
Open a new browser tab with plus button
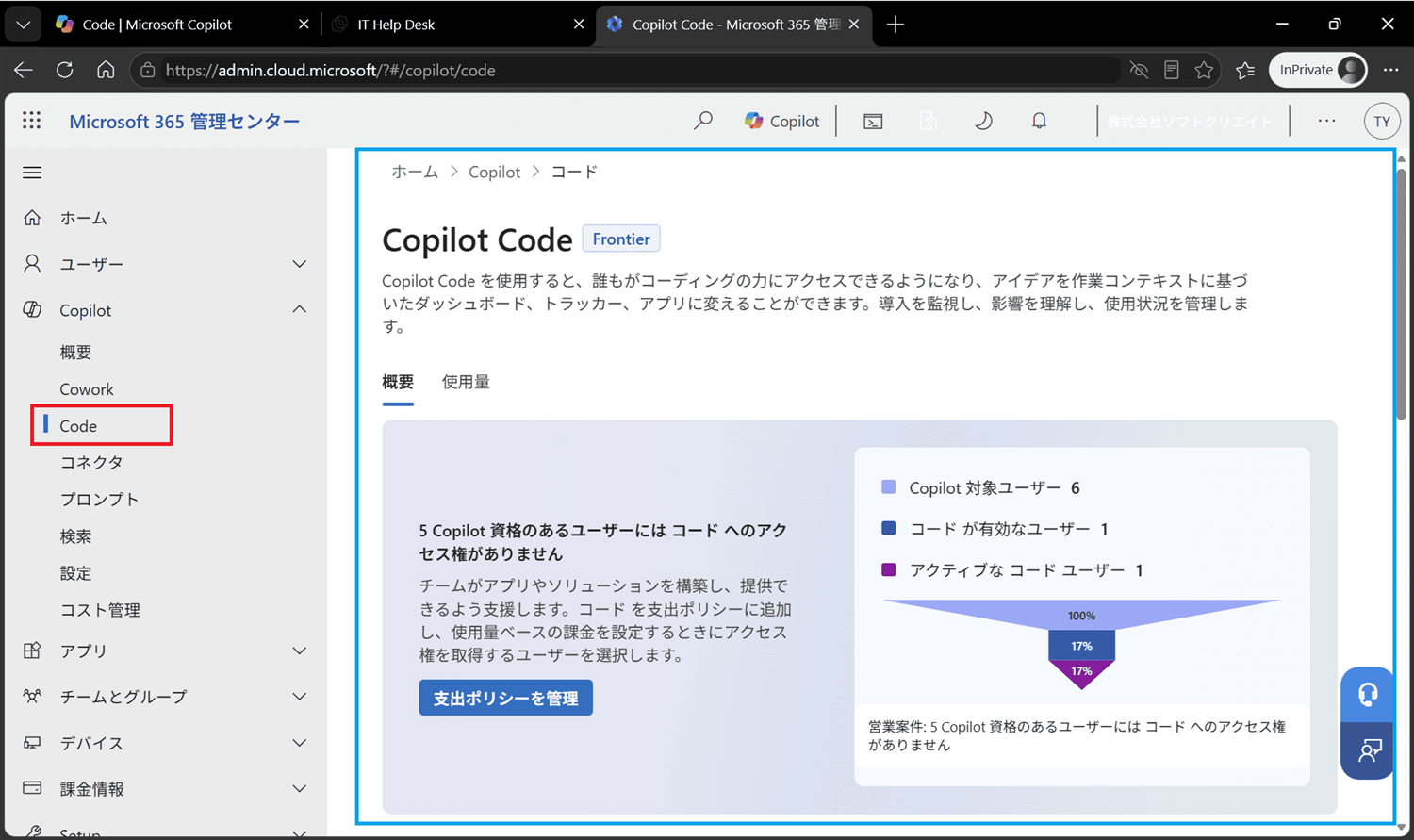[x=896, y=25]
